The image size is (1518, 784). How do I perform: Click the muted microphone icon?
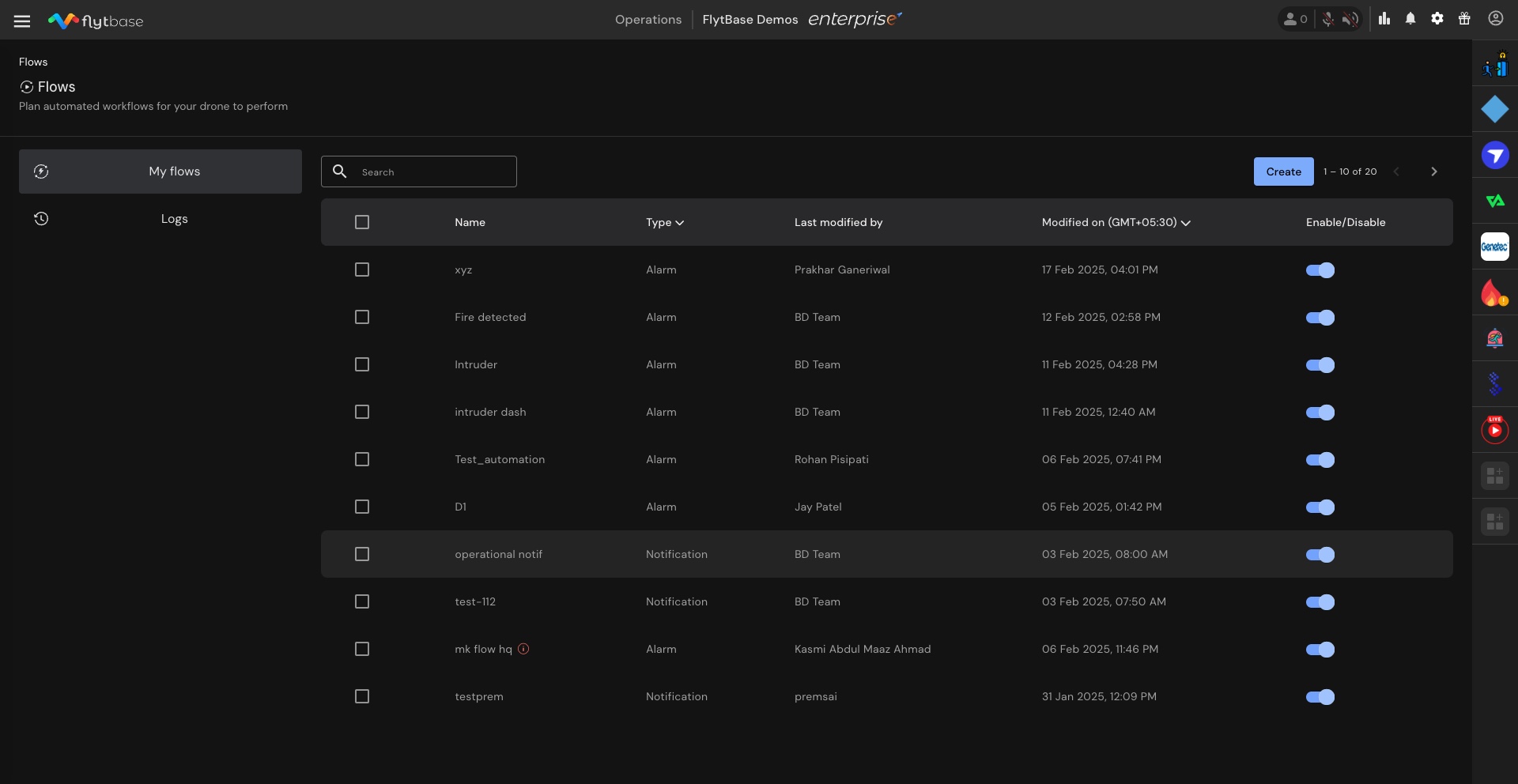(x=1328, y=20)
